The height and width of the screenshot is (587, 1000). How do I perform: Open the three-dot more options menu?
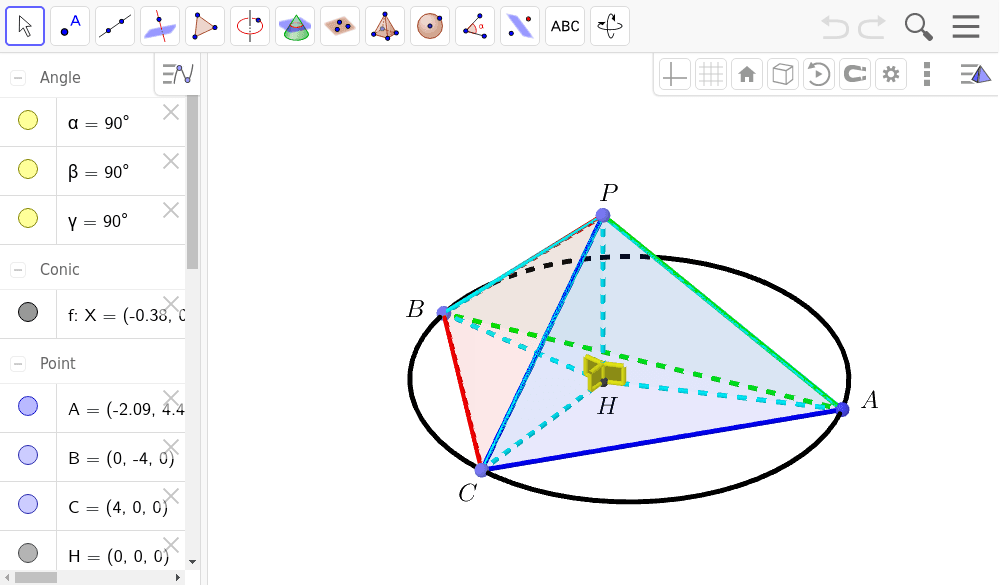[927, 75]
